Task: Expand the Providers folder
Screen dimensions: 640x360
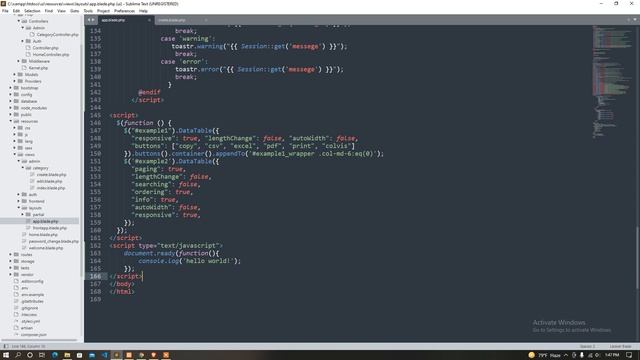Action: 14,81
